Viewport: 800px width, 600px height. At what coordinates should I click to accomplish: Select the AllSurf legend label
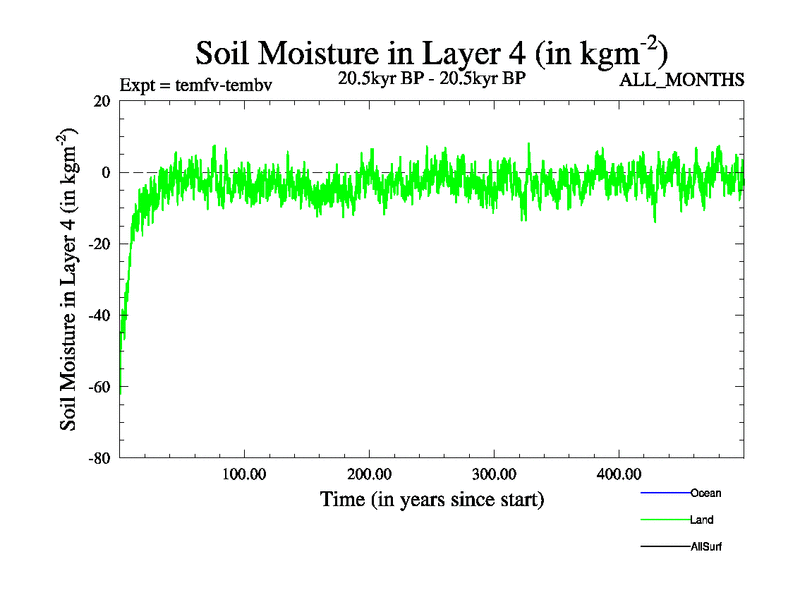tap(706, 547)
